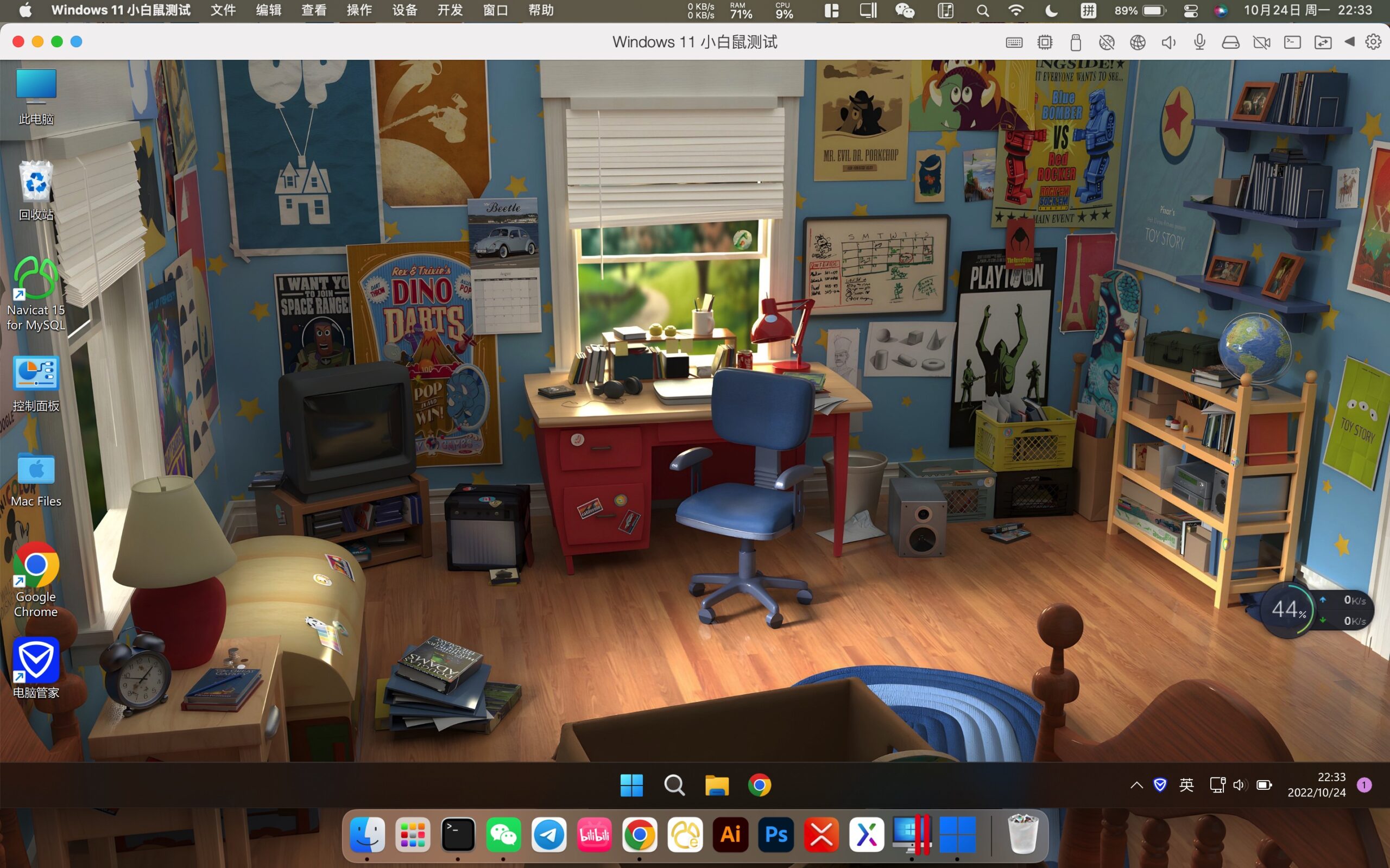Click the shared folder icon in VM toolbar
This screenshot has height=868, width=1390.
[1323, 42]
